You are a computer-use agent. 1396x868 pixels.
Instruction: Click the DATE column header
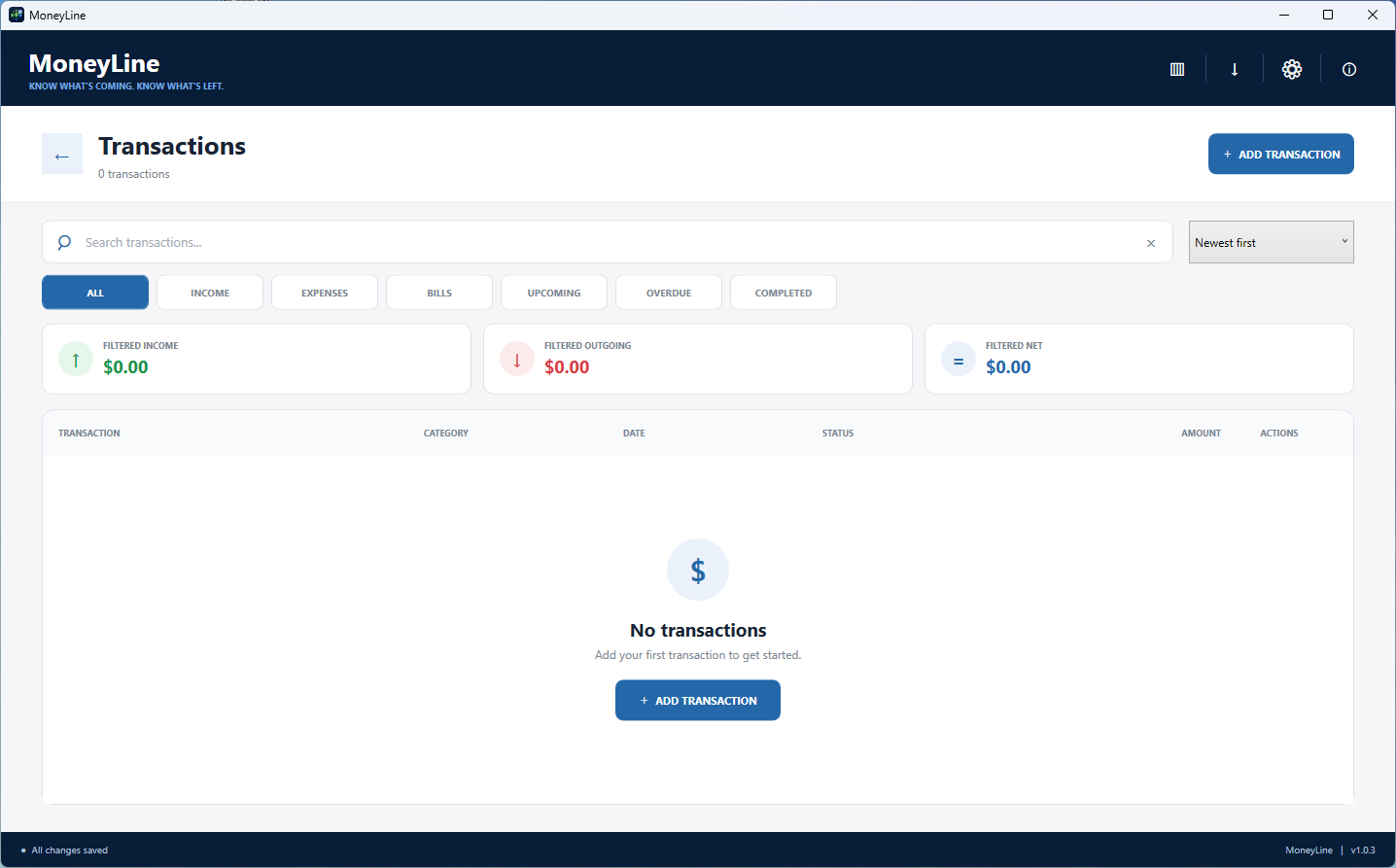point(634,434)
